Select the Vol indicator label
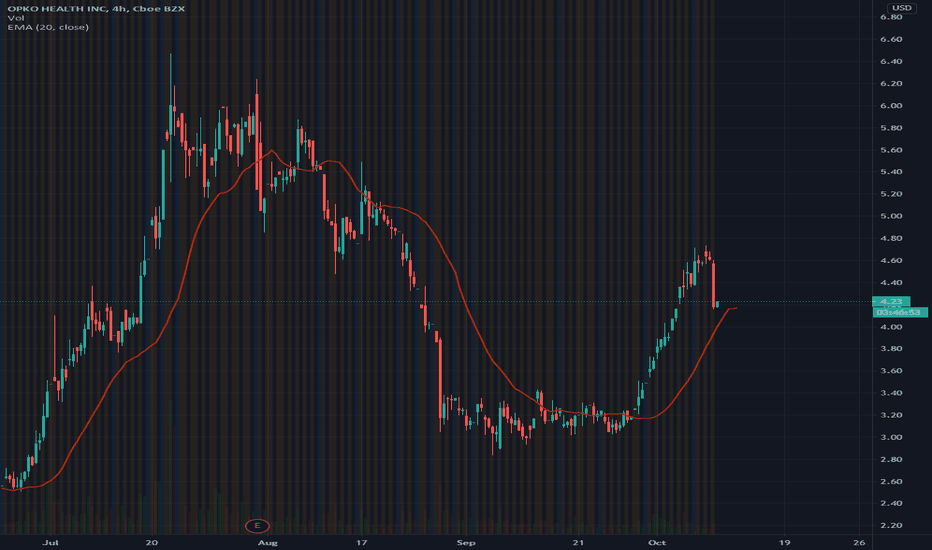 tap(15, 18)
